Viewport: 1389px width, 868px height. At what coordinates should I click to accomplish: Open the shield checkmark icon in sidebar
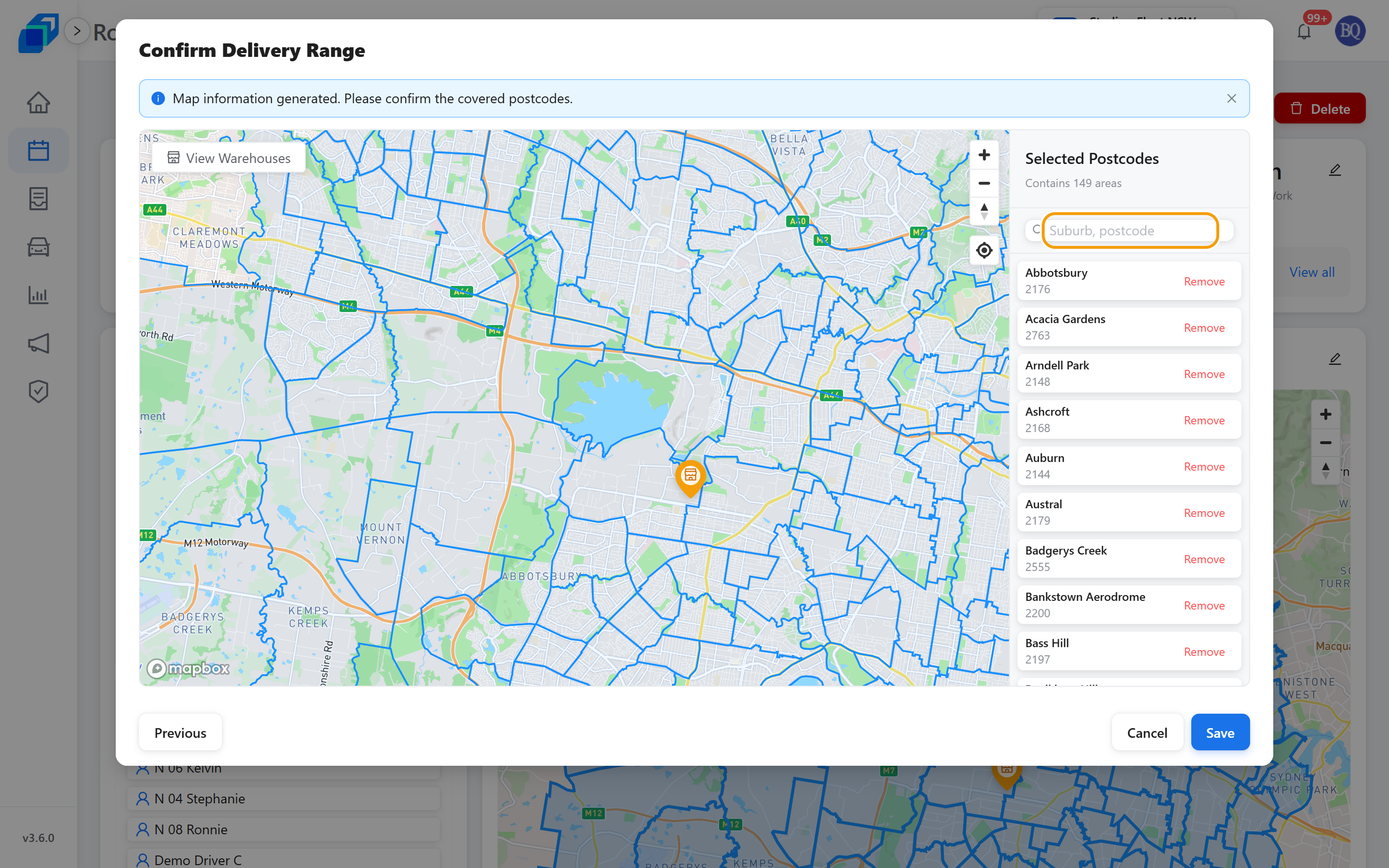pos(39,392)
